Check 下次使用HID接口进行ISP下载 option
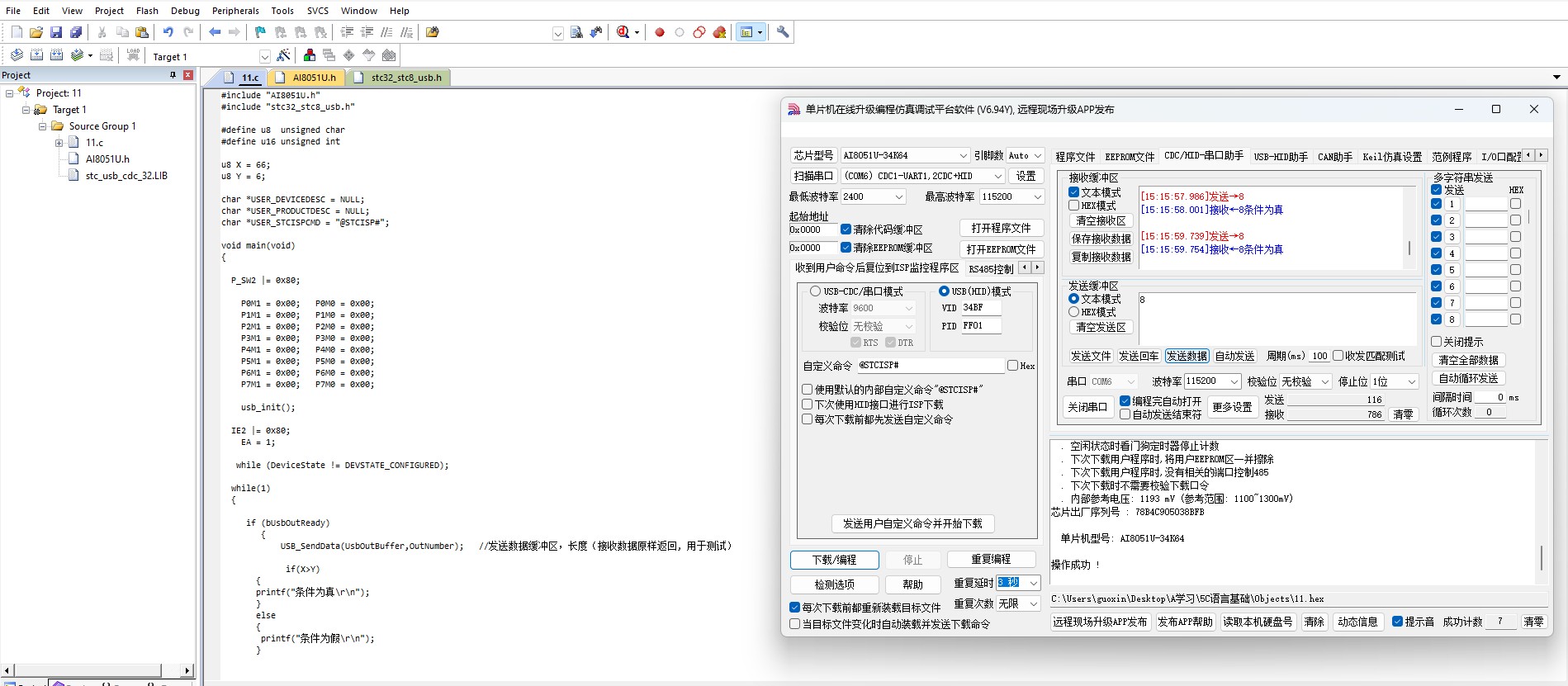 pos(808,405)
